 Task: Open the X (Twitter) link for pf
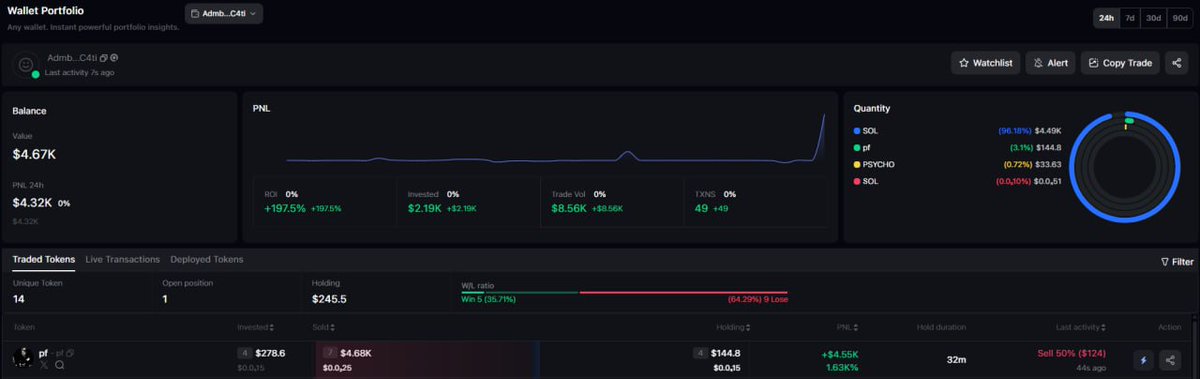point(44,365)
